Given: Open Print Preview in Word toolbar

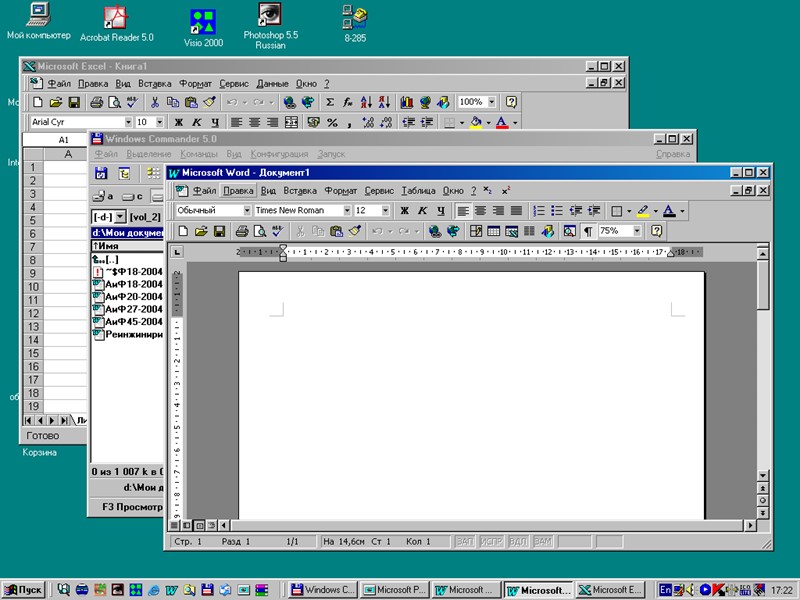Looking at the screenshot, I should [x=260, y=232].
